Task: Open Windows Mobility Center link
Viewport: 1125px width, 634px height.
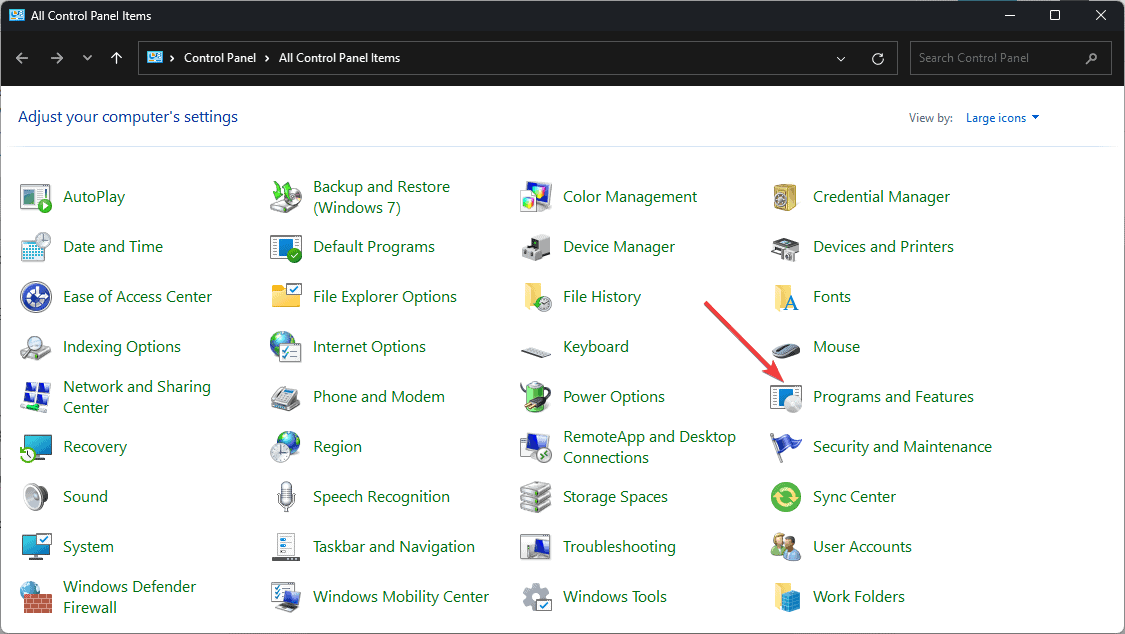Action: coord(400,597)
